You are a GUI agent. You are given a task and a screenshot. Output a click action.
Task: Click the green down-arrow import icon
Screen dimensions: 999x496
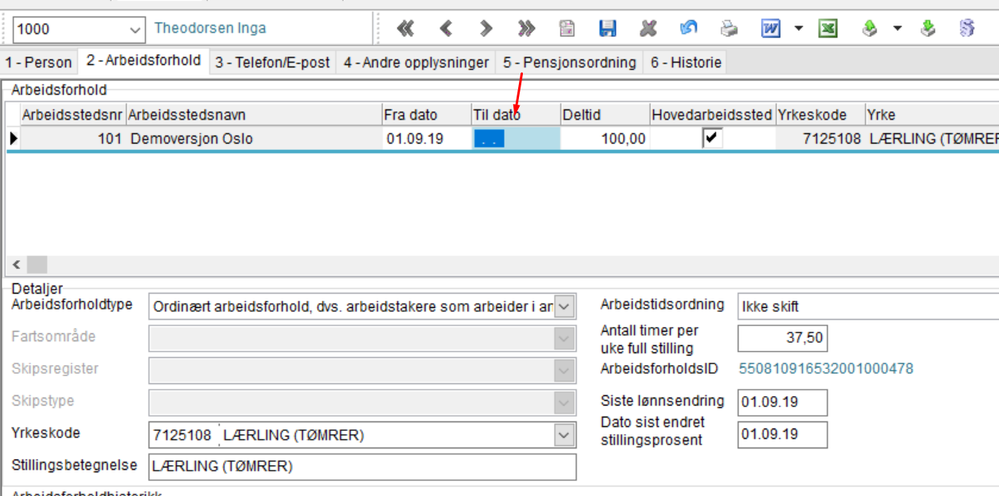point(928,28)
